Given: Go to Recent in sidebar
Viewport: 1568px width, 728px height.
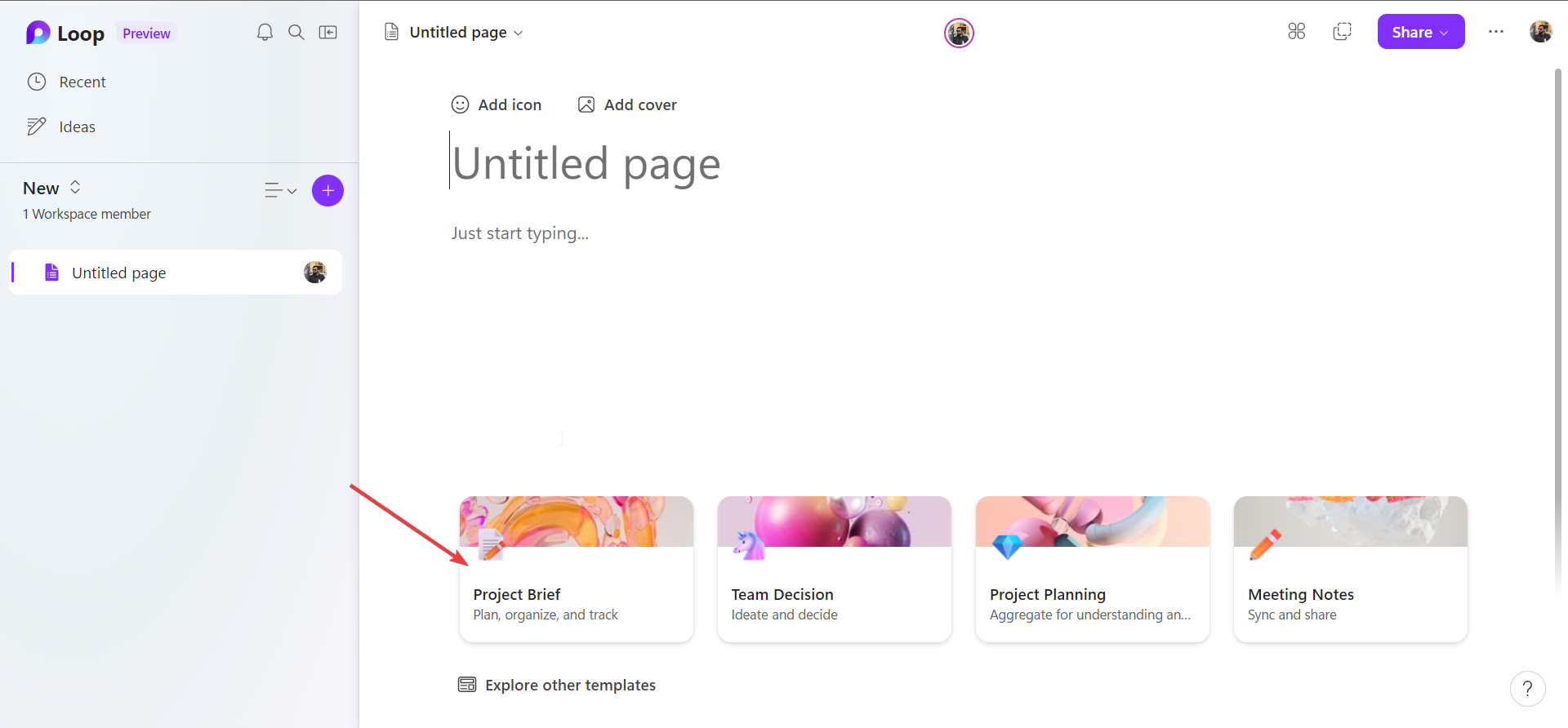Looking at the screenshot, I should [x=67, y=82].
